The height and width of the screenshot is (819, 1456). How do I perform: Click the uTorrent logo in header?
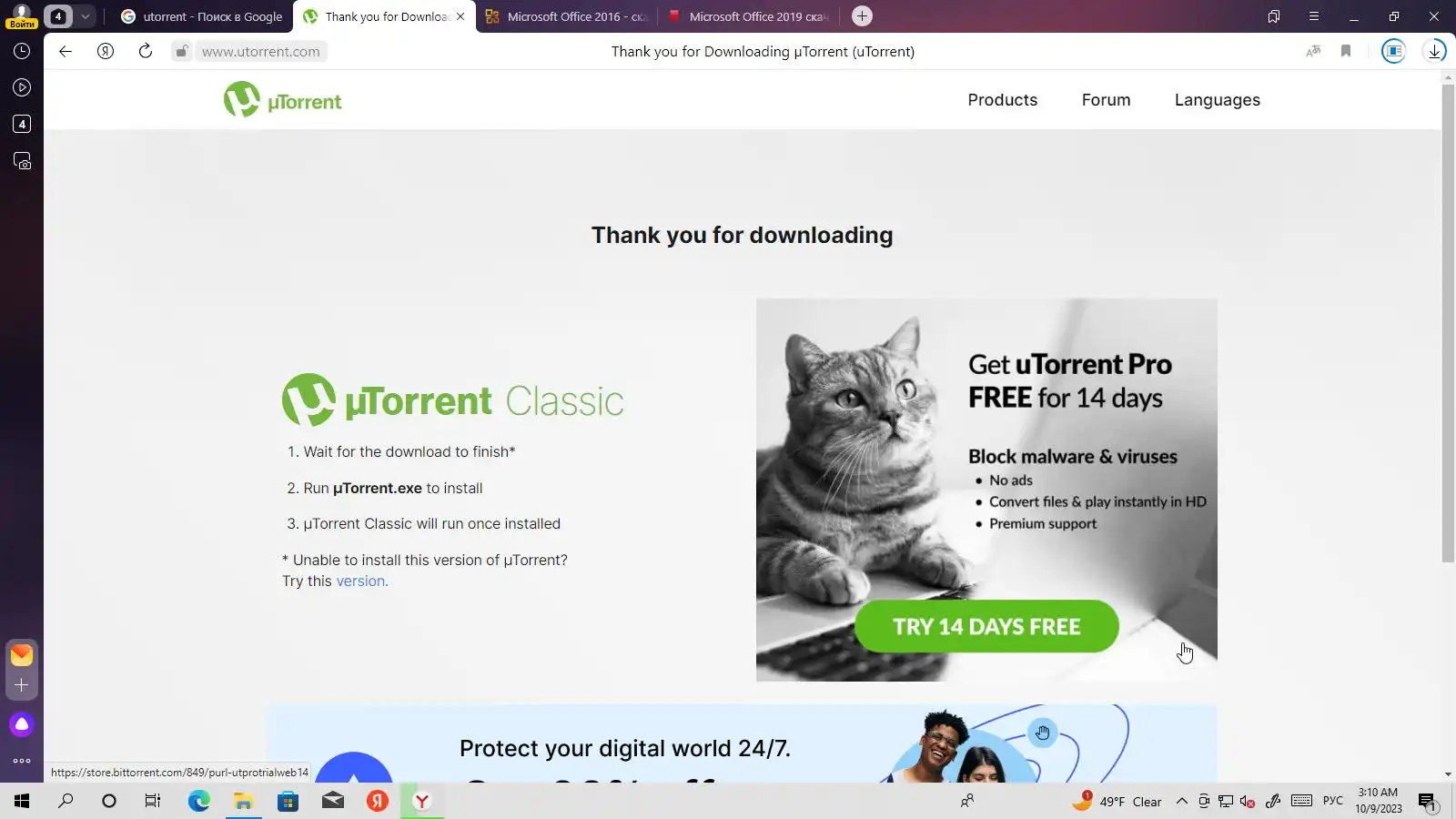coord(283,100)
